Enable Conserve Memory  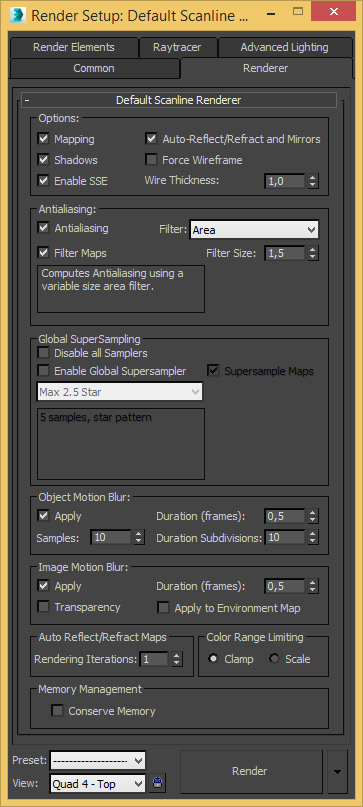point(57,711)
